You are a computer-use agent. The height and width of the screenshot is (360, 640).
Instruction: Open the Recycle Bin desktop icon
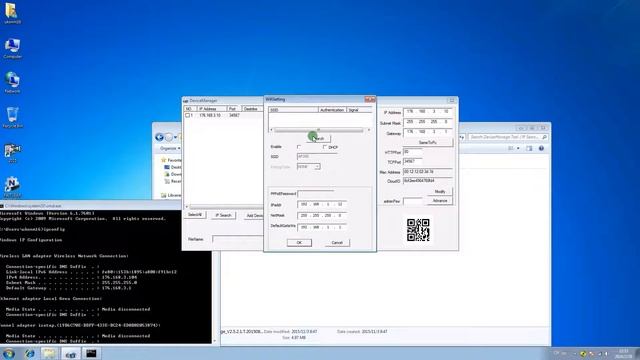pyautogui.click(x=12, y=118)
